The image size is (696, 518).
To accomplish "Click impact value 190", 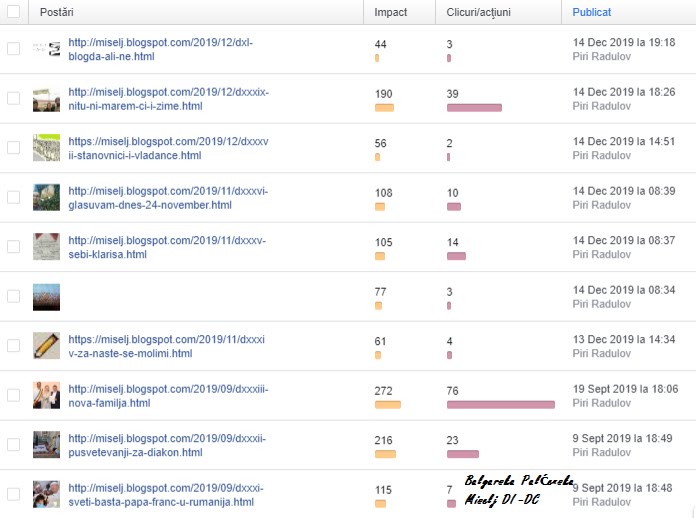I will point(384,94).
